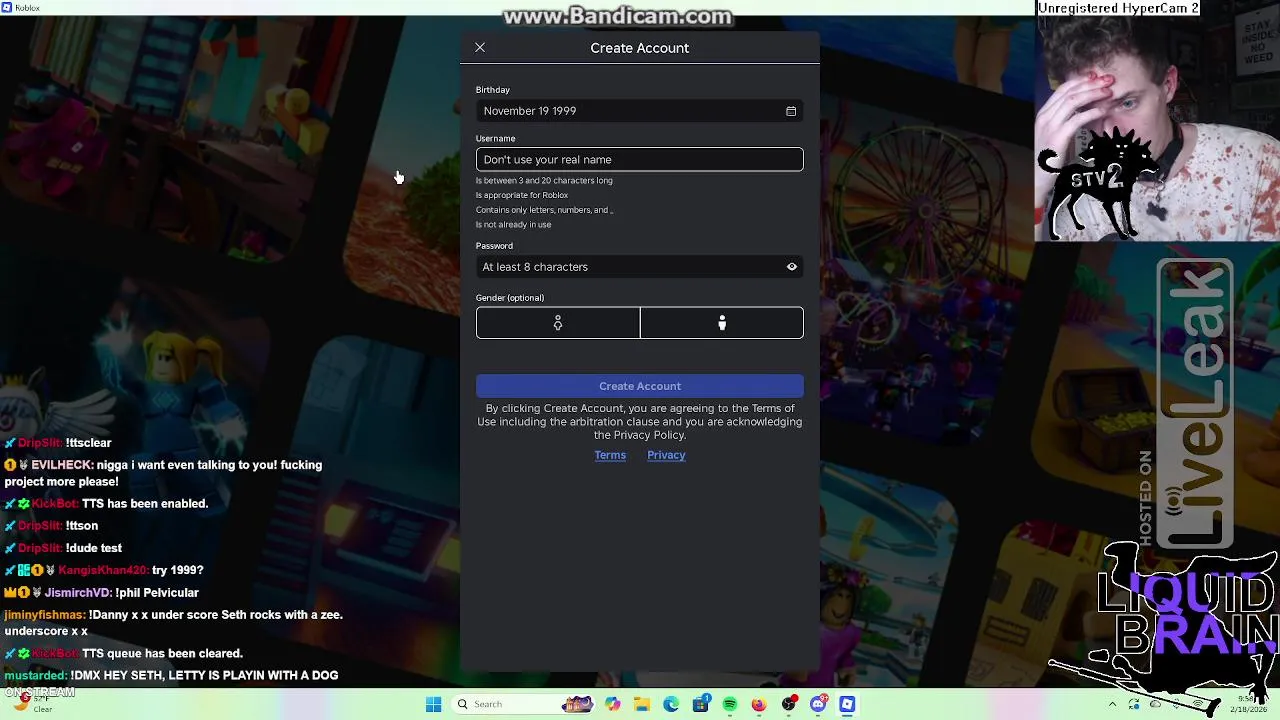This screenshot has height=720, width=1280.
Task: Click the 'Gender (optional)' label
Action: coord(510,298)
